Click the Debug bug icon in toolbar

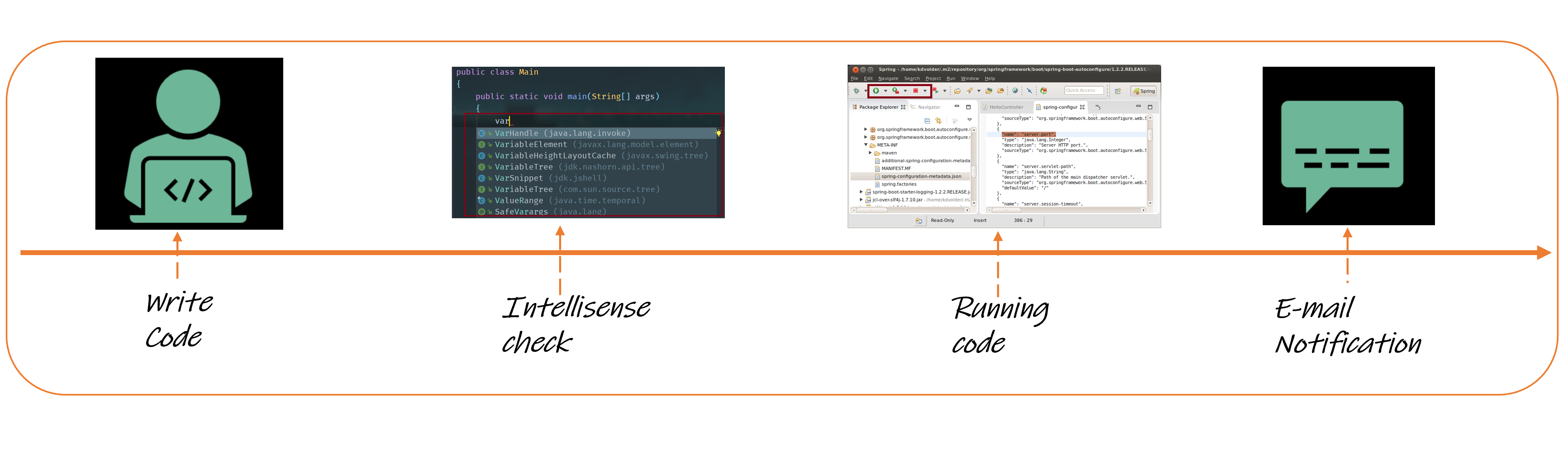(x=856, y=91)
